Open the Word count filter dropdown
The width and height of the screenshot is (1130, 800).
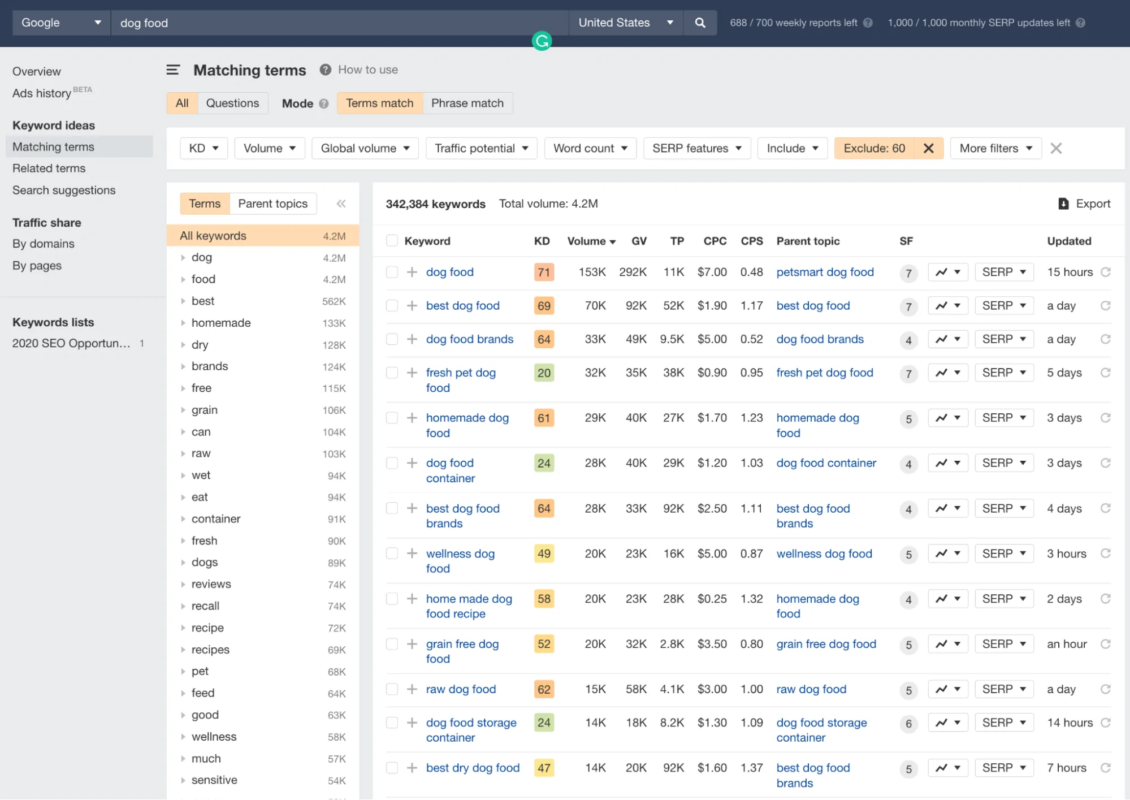pyautogui.click(x=590, y=148)
